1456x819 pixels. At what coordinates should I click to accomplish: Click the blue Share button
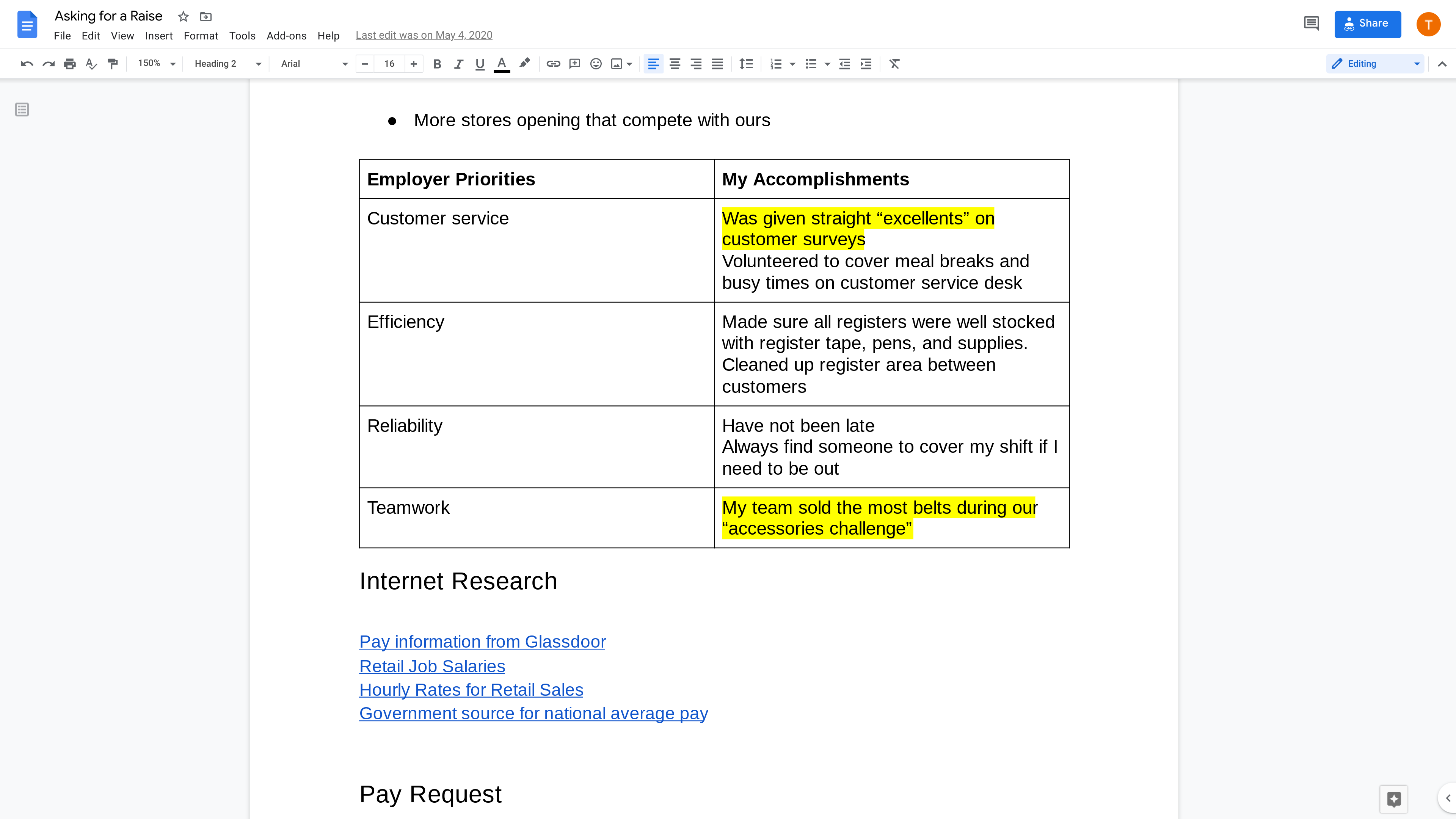(1367, 24)
